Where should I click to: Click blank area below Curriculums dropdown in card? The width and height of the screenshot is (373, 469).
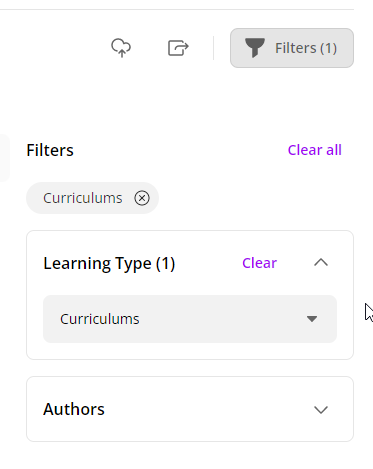[x=190, y=351]
